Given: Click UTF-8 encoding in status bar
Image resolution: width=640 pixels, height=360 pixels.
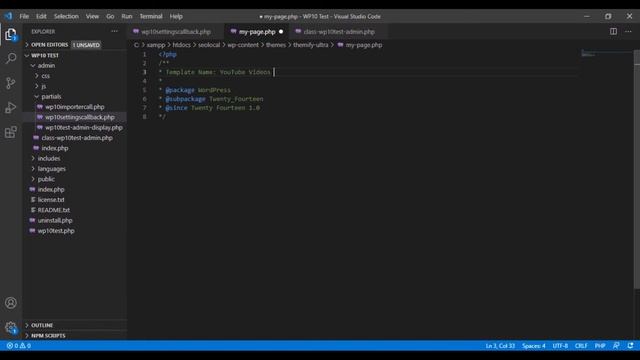Looking at the screenshot, I should (x=560, y=346).
